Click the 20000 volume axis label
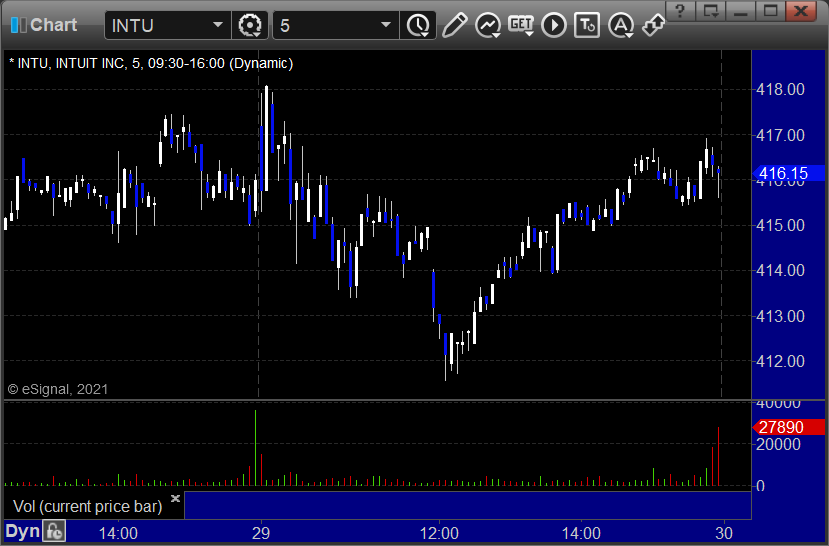The width and height of the screenshot is (829, 546). click(778, 444)
